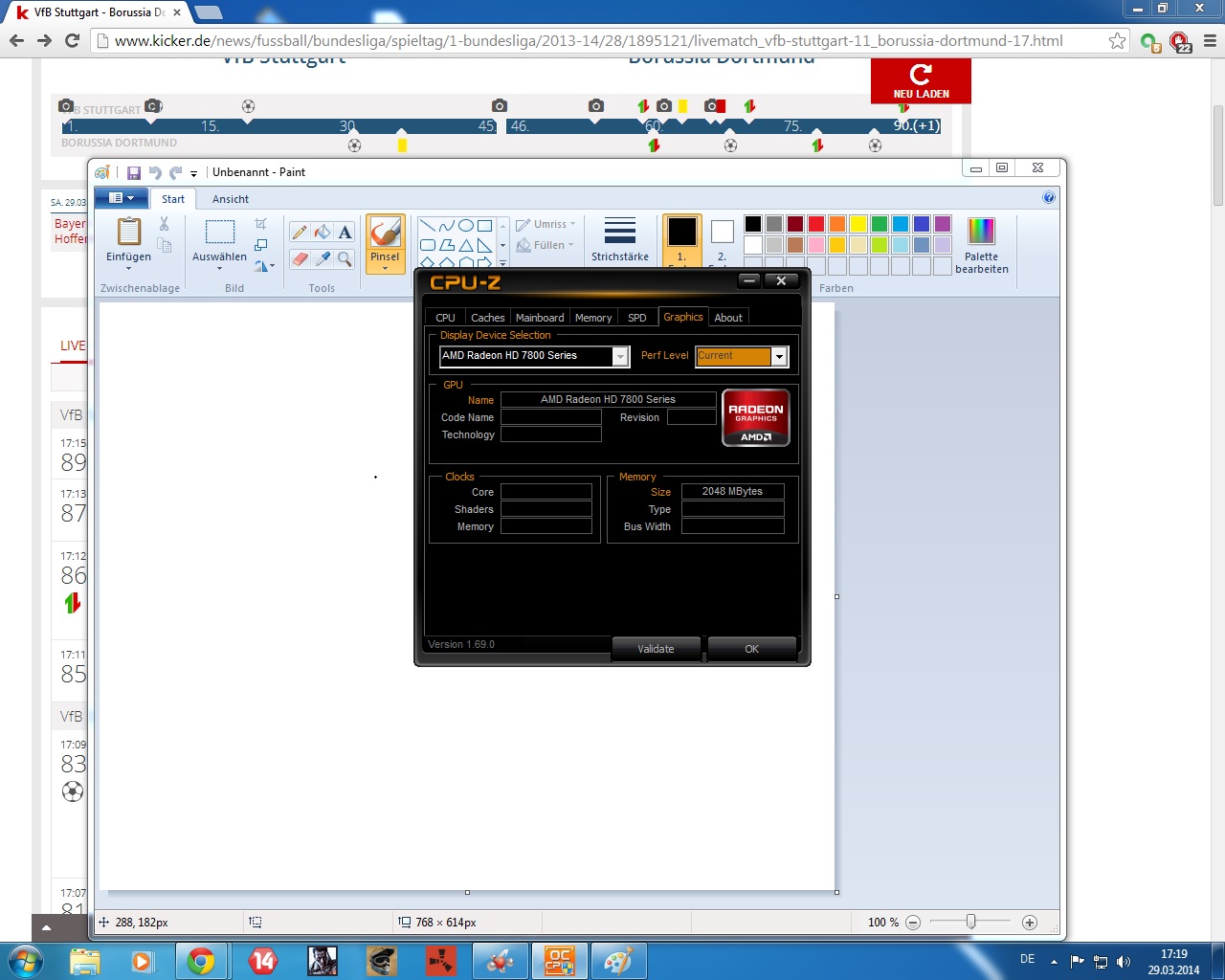Click the Paint zoom slider handle
This screenshot has width=1225, height=980.
point(970,922)
